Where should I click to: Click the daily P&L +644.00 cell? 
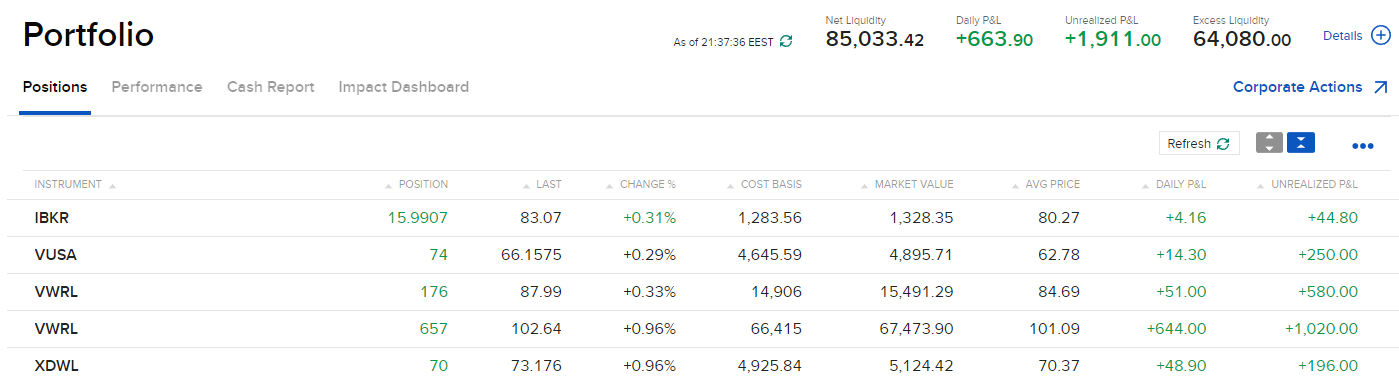tap(1176, 329)
